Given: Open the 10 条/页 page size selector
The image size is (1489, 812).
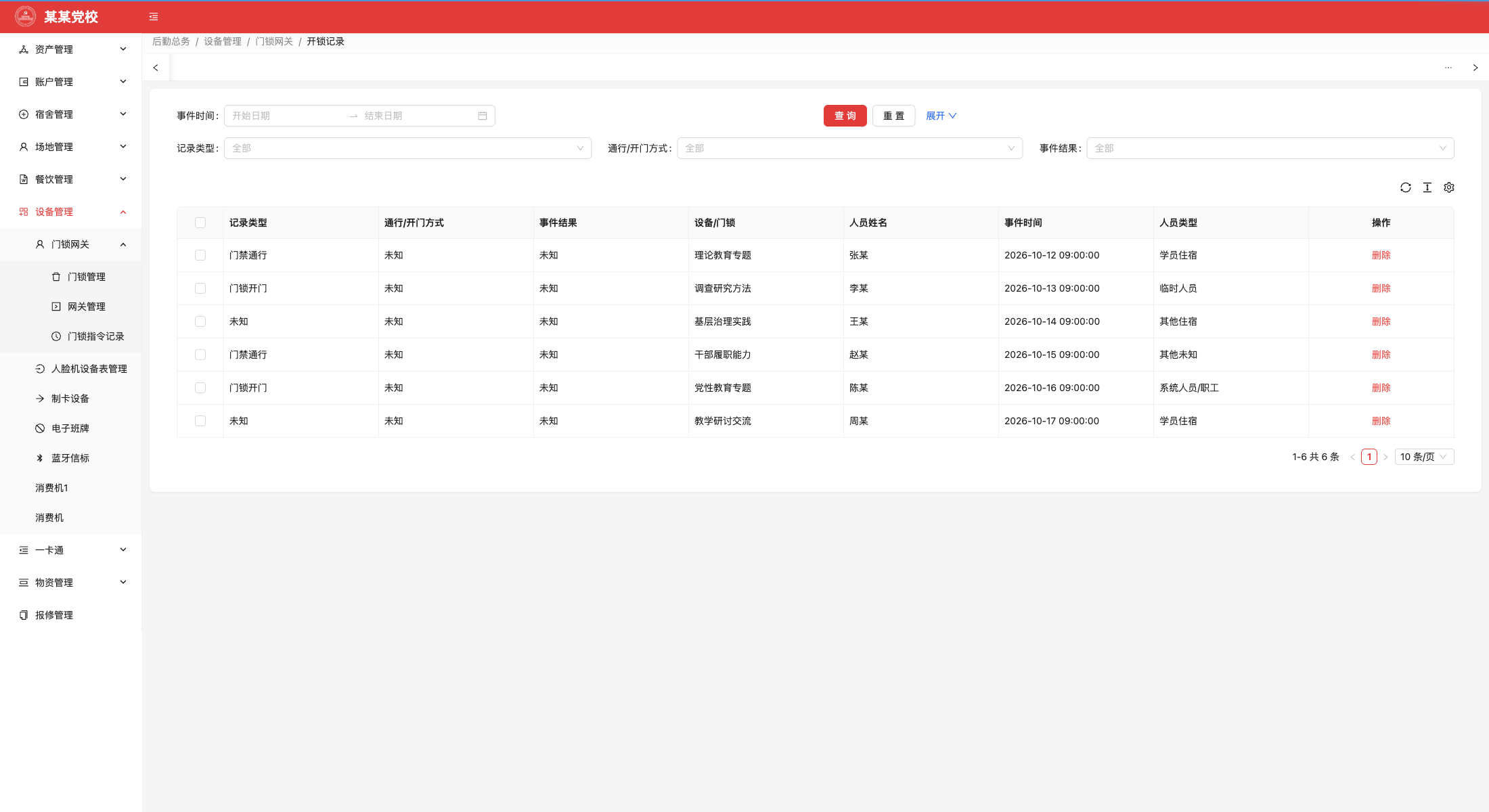Looking at the screenshot, I should point(1424,457).
